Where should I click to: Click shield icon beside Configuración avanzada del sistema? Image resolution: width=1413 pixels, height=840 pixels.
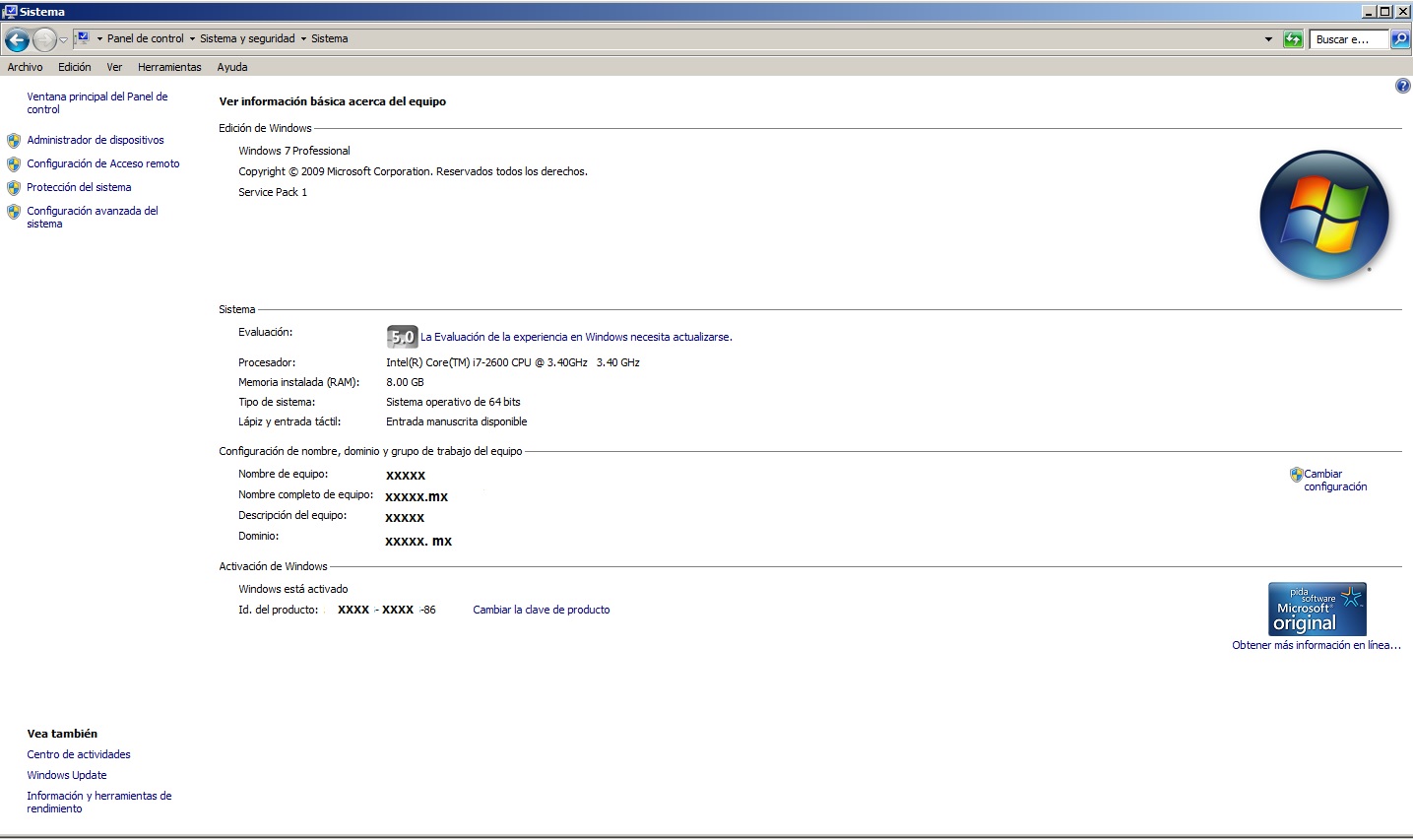14,212
